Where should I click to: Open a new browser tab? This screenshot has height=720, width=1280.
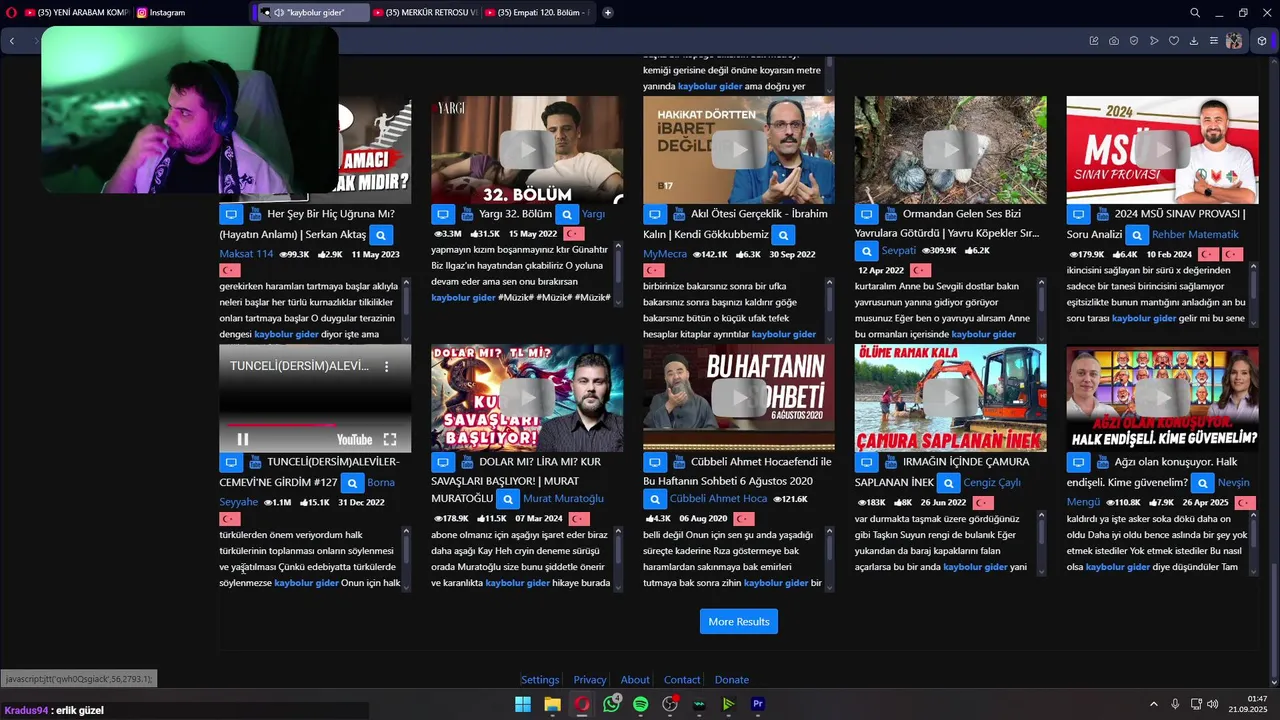(x=608, y=13)
